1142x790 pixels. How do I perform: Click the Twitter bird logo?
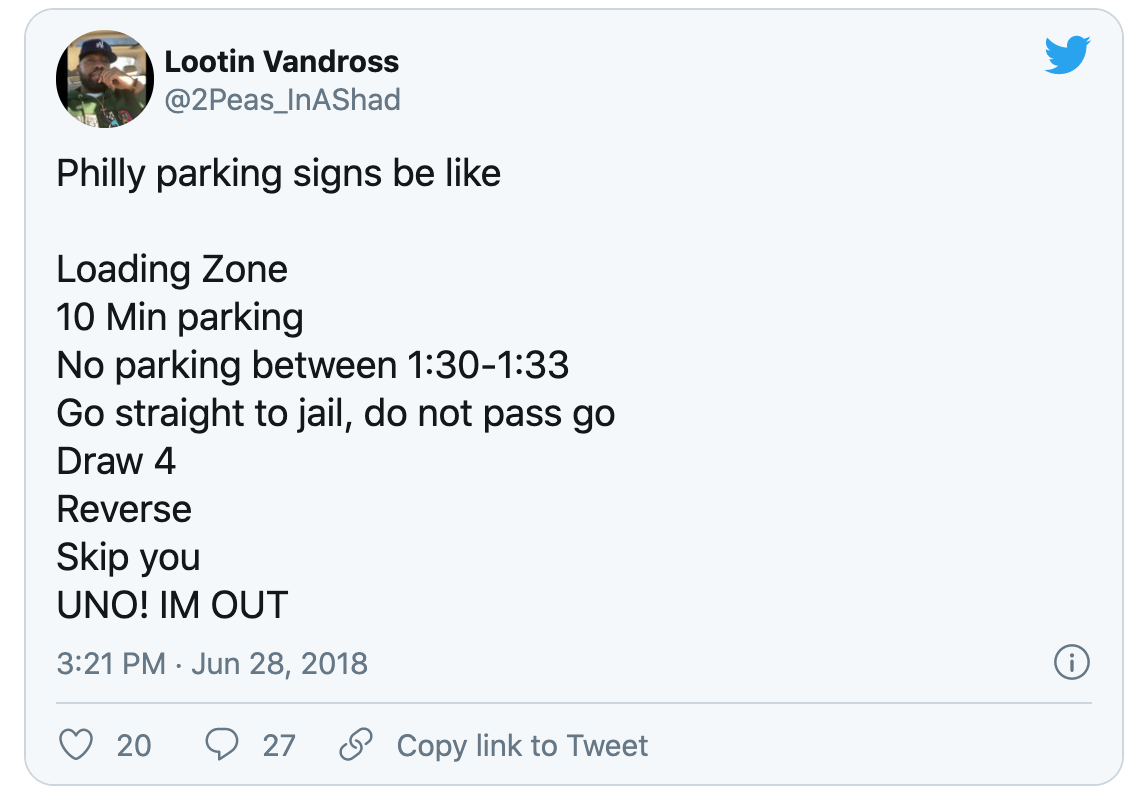coord(1067,55)
